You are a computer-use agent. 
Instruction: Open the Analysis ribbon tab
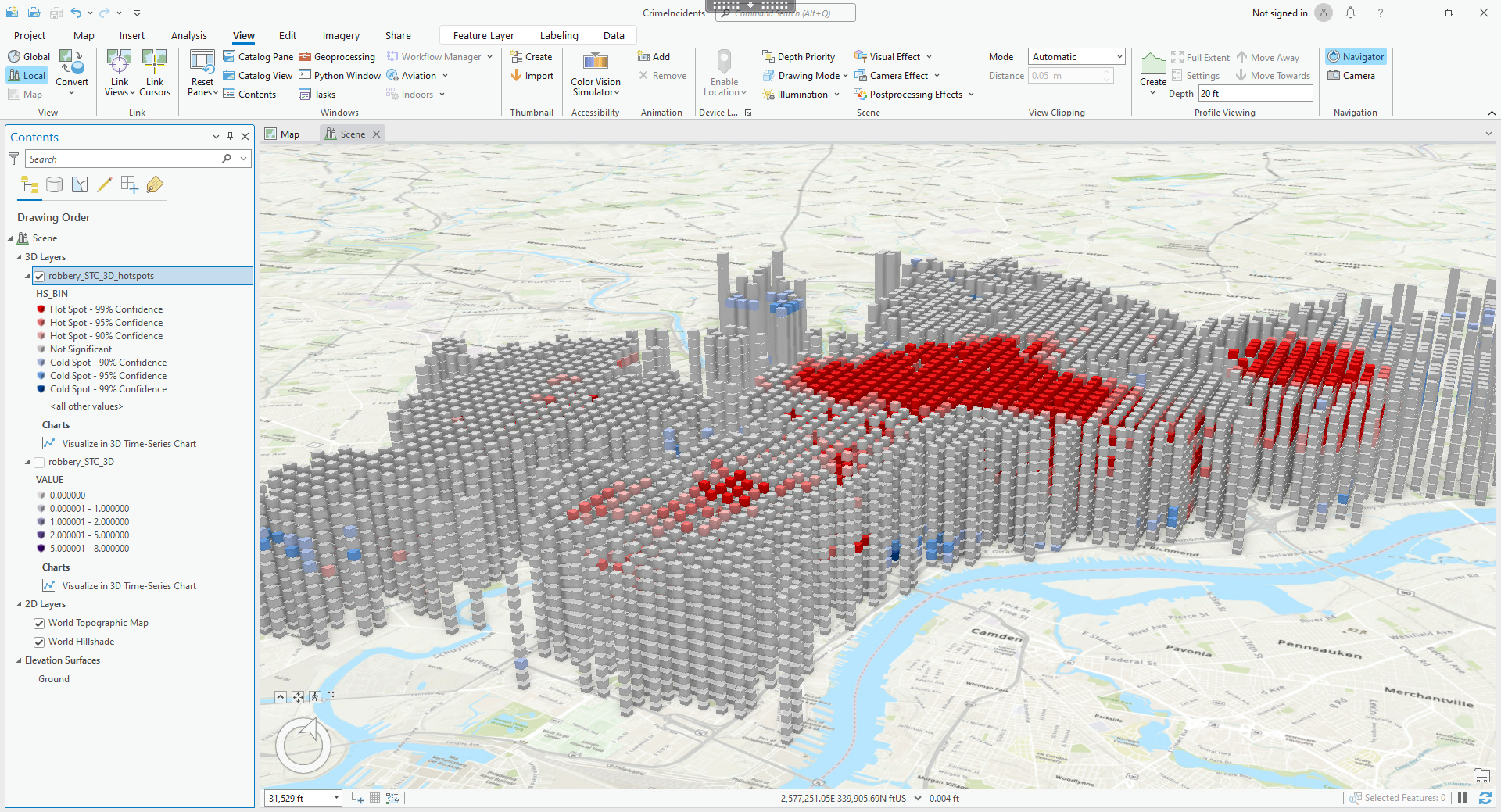click(x=188, y=36)
